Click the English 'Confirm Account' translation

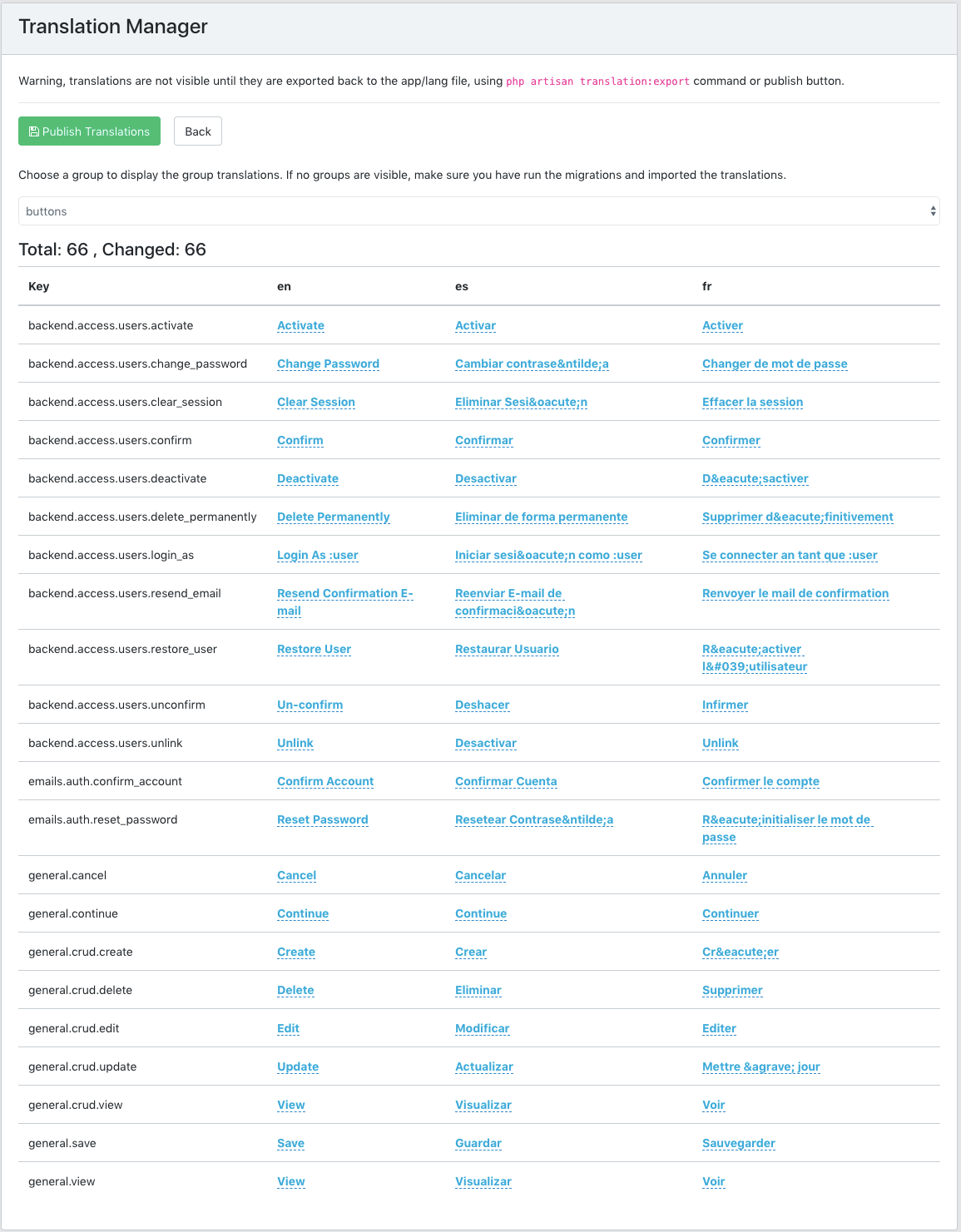(325, 782)
